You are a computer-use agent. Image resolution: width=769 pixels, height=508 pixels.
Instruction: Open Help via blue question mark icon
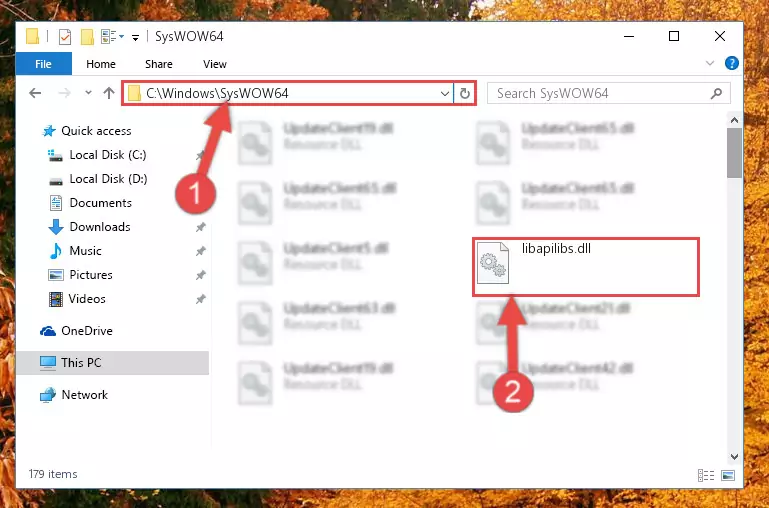(x=731, y=63)
